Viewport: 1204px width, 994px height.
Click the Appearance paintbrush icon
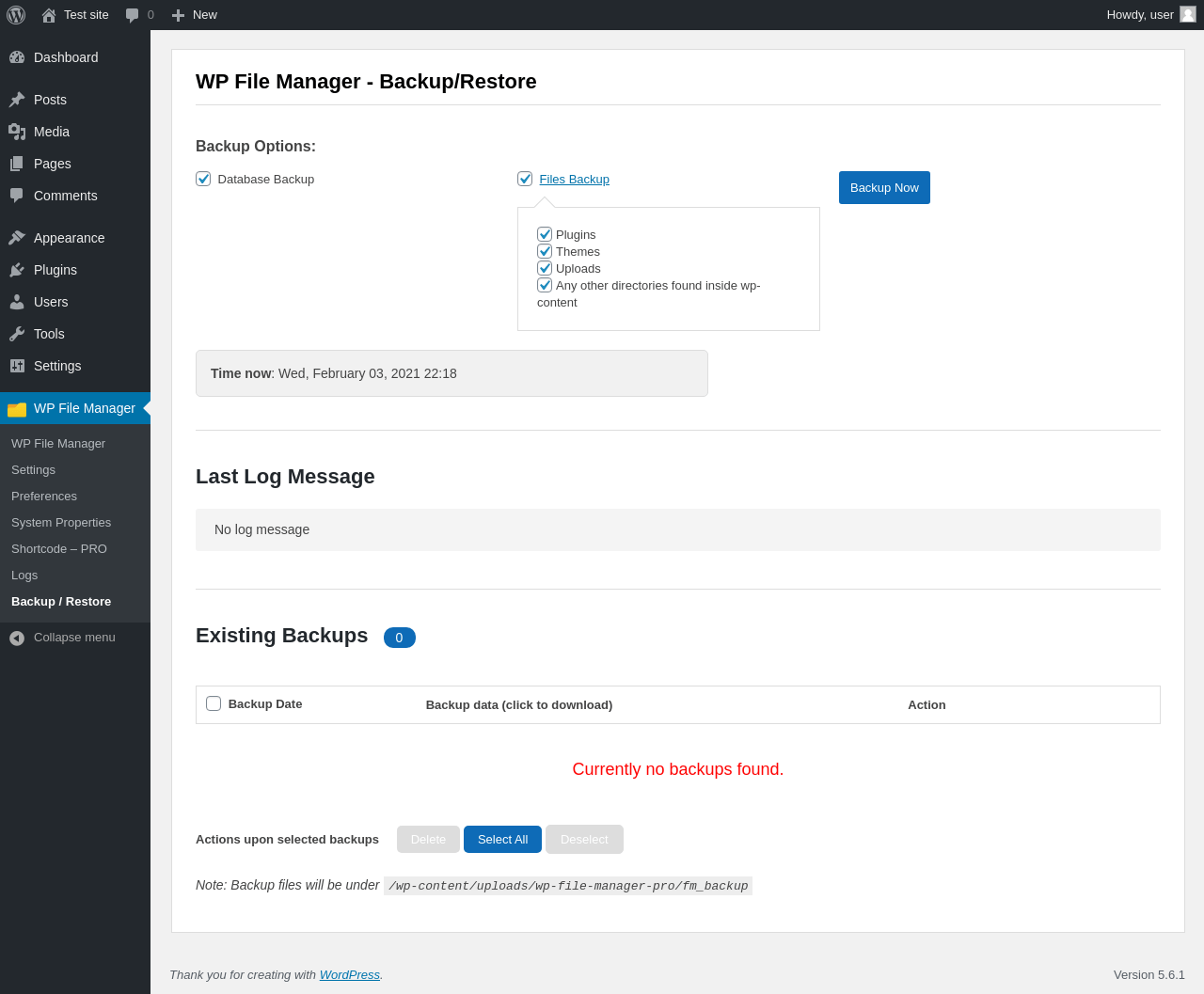pos(17,238)
